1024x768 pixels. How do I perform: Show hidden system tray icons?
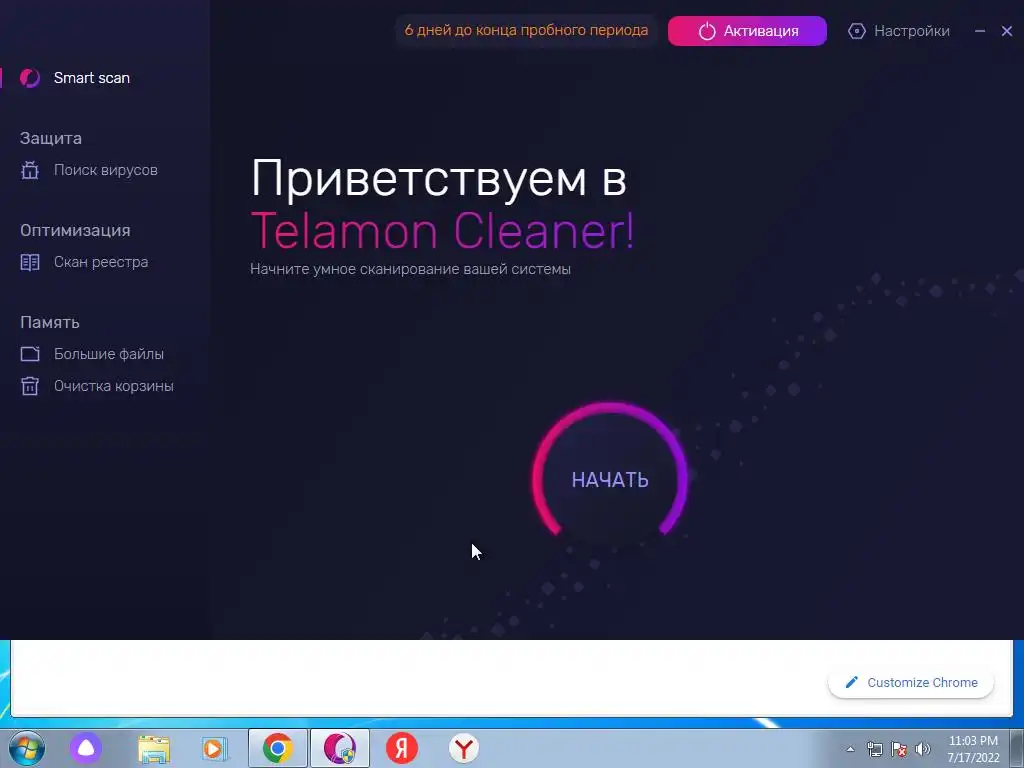(850, 749)
